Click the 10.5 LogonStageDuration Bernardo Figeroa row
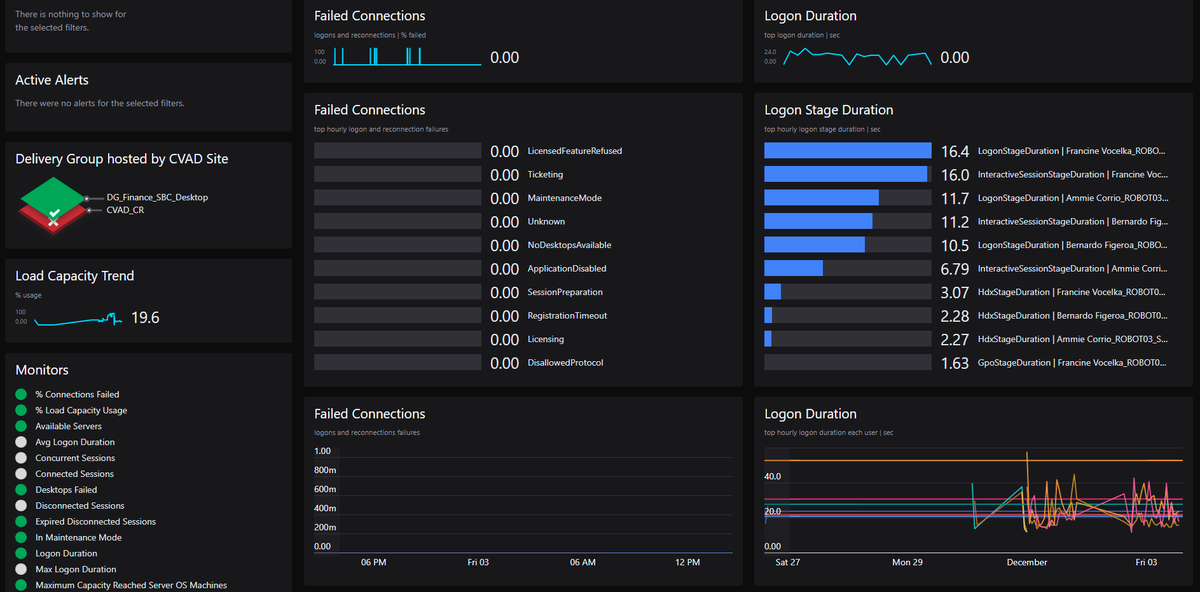The image size is (1200, 592). click(x=966, y=245)
